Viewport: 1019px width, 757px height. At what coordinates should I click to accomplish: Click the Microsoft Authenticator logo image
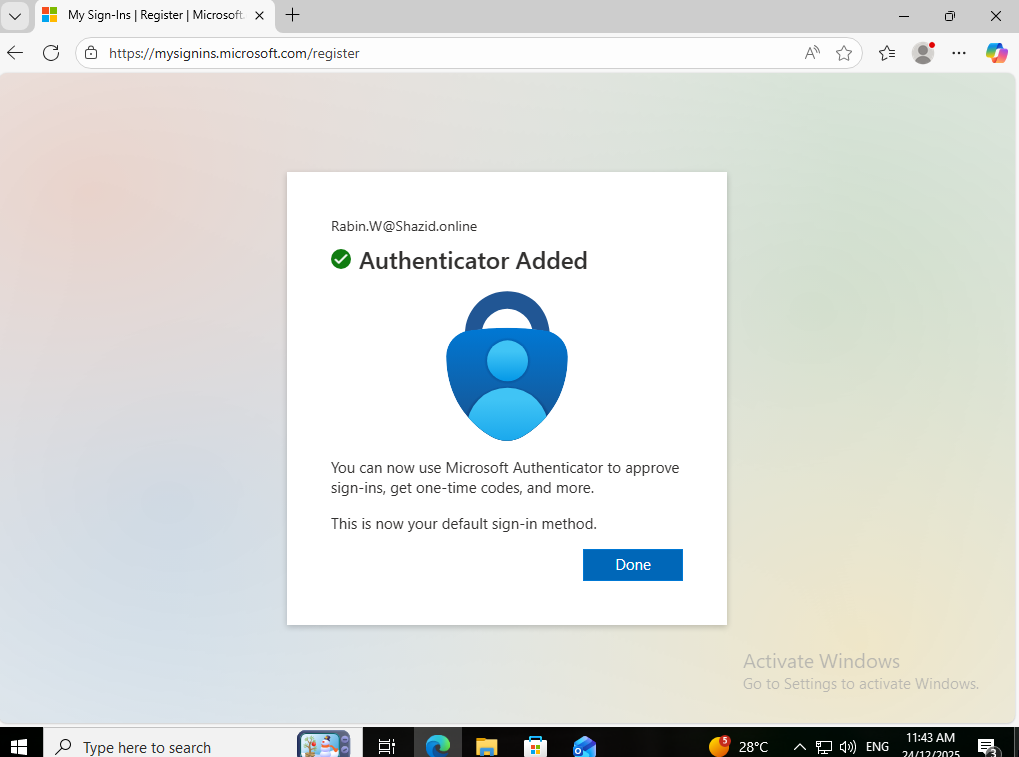(x=507, y=366)
